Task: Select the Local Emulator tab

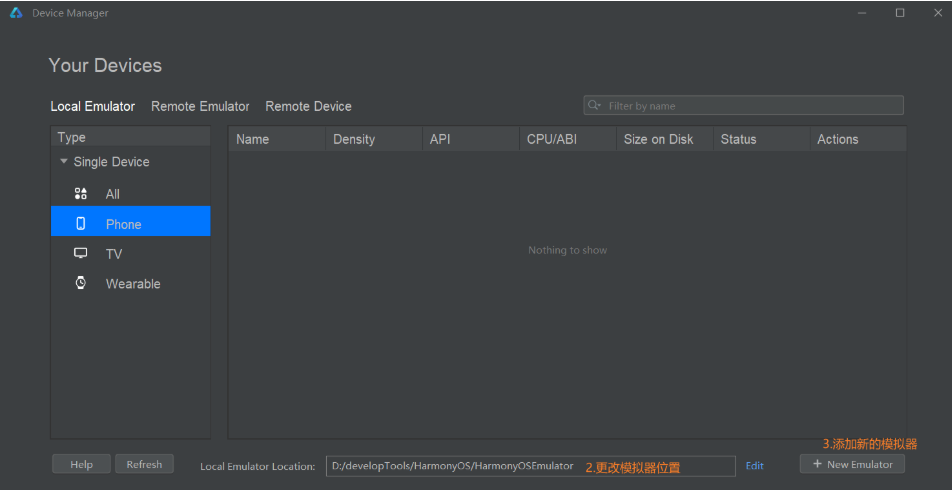Action: [x=93, y=106]
